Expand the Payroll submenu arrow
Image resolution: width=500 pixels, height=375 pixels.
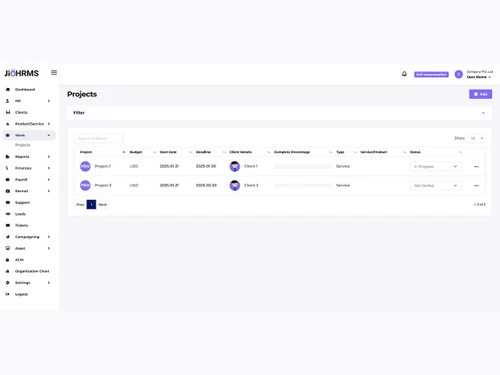pyautogui.click(x=49, y=179)
